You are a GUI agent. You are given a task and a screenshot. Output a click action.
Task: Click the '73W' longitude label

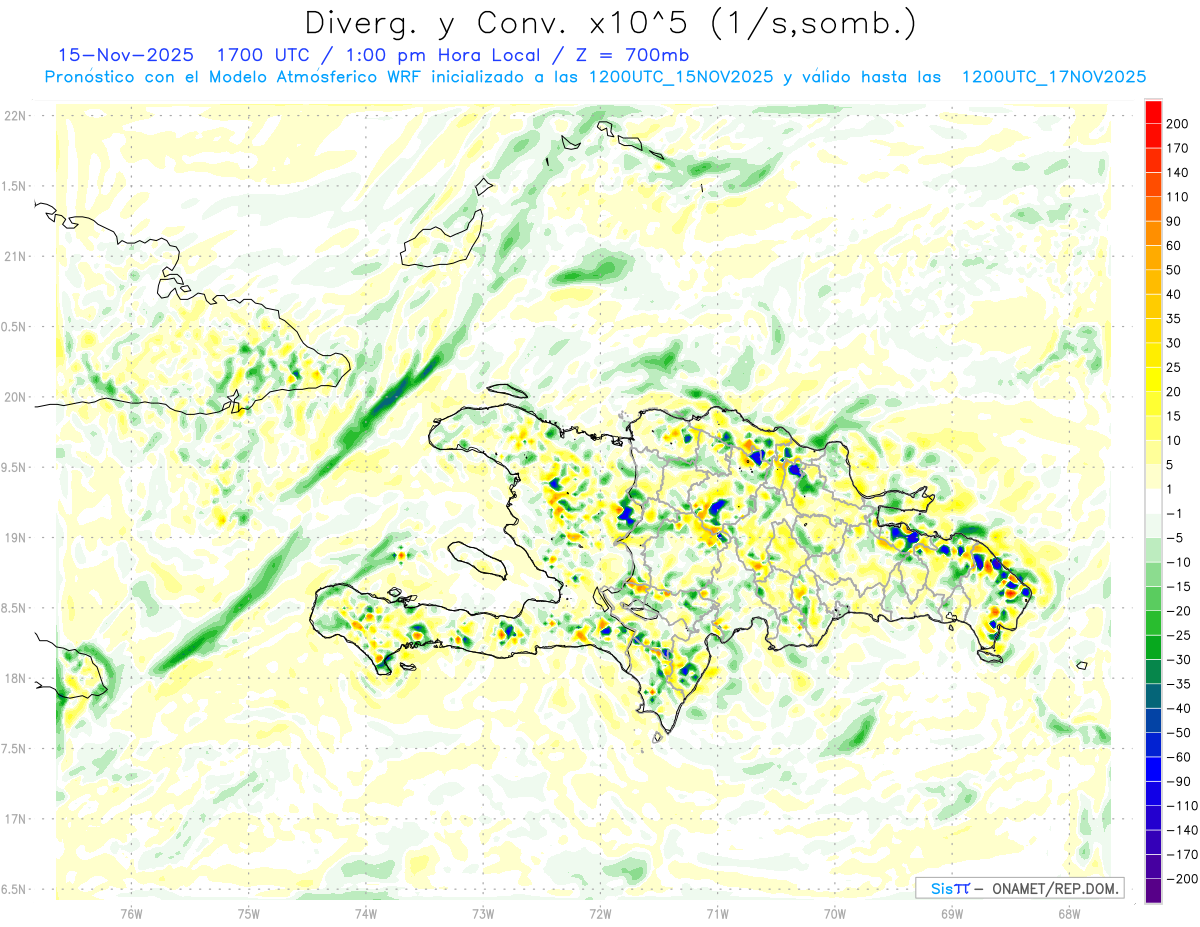(483, 914)
